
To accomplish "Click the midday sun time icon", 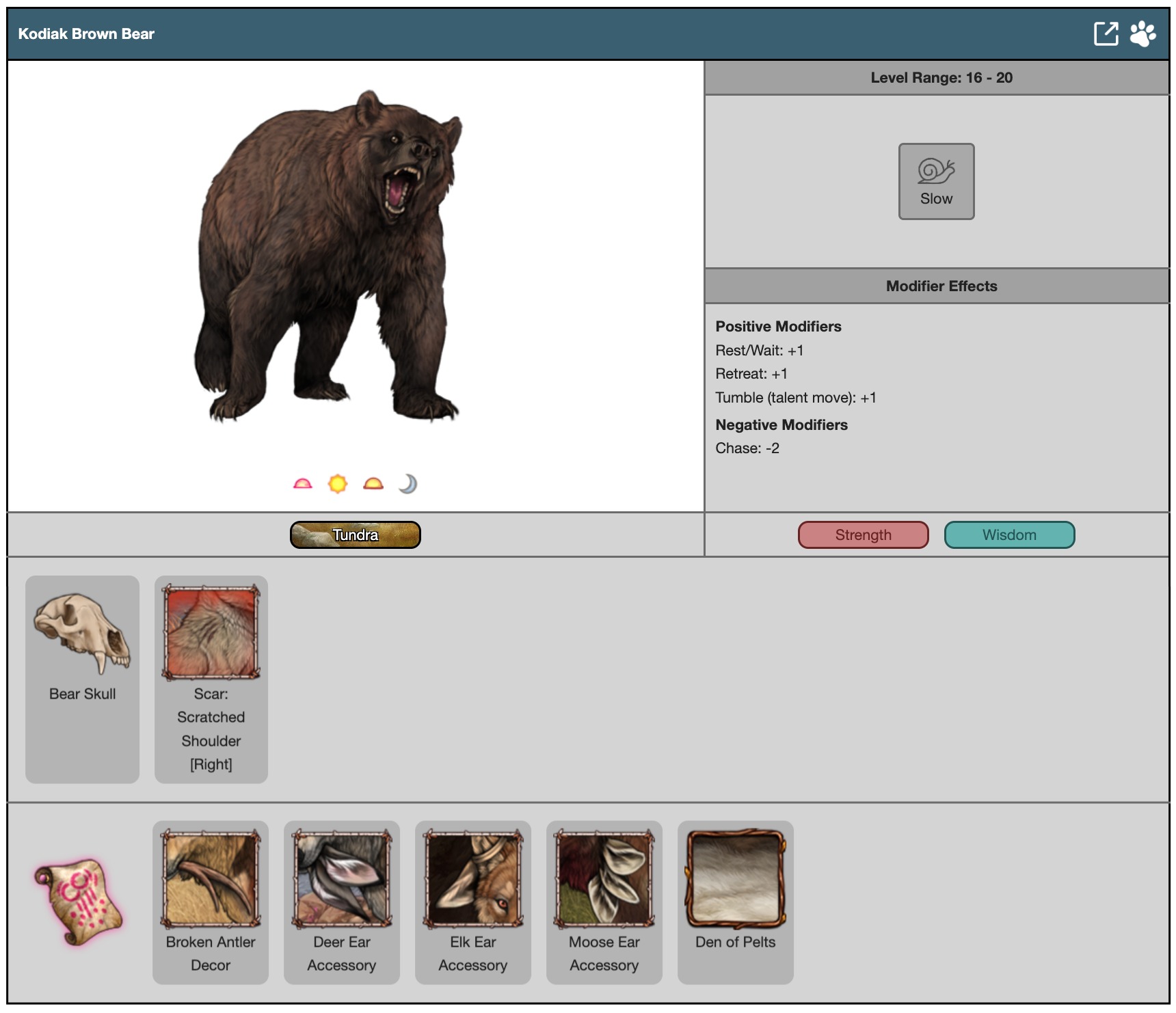I will click(338, 484).
